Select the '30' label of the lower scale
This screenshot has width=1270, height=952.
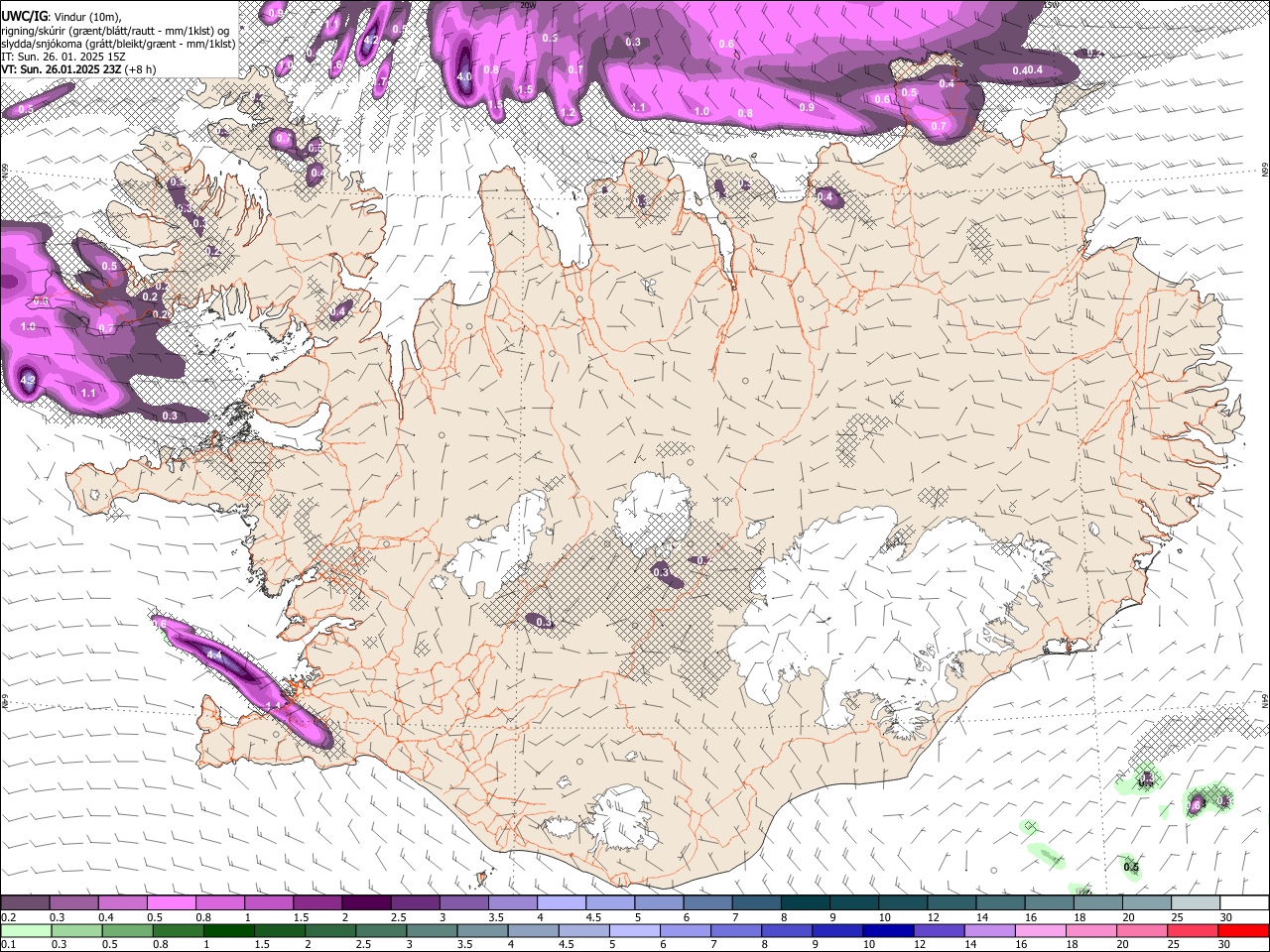(1223, 945)
